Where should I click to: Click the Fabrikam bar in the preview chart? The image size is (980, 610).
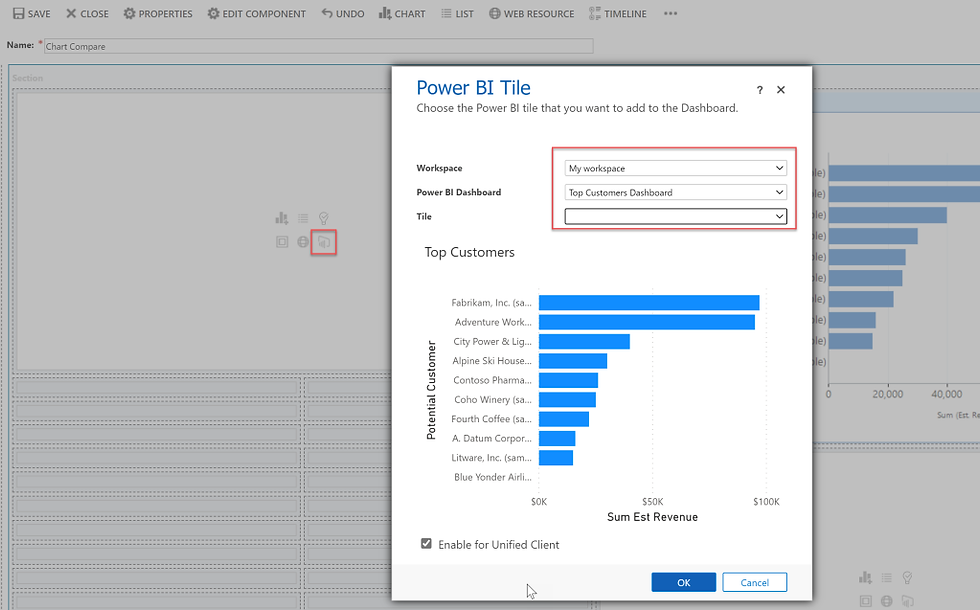pyautogui.click(x=649, y=302)
